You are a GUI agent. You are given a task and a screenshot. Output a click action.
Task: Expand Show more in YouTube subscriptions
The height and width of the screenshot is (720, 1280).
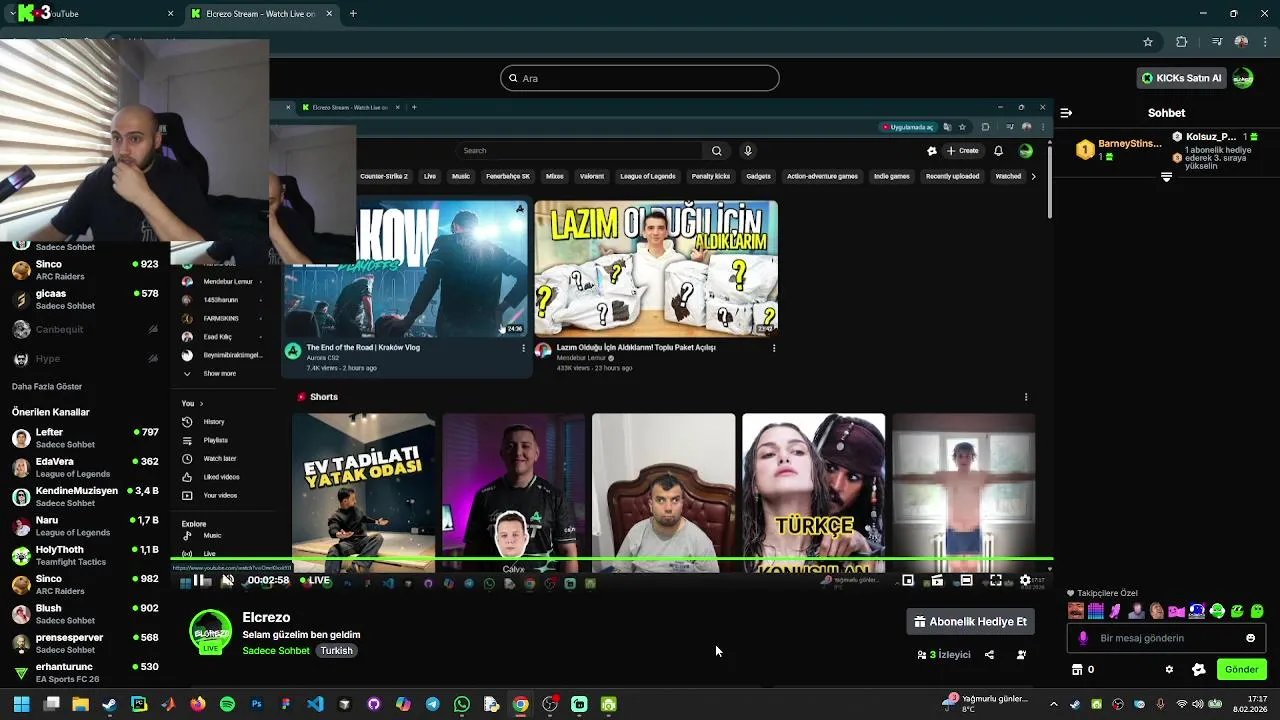click(x=220, y=373)
